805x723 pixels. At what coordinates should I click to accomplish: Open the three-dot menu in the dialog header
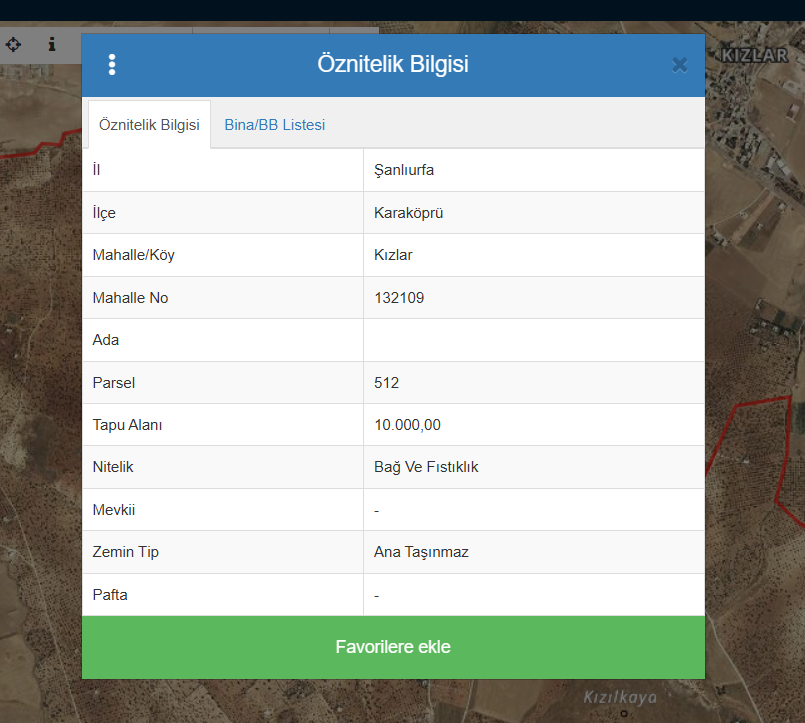click(x=112, y=65)
